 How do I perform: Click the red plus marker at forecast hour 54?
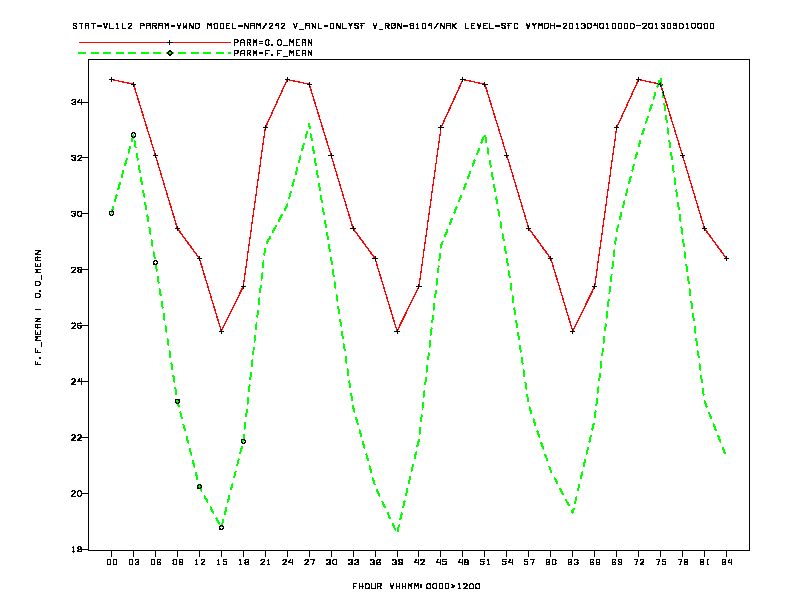click(507, 156)
